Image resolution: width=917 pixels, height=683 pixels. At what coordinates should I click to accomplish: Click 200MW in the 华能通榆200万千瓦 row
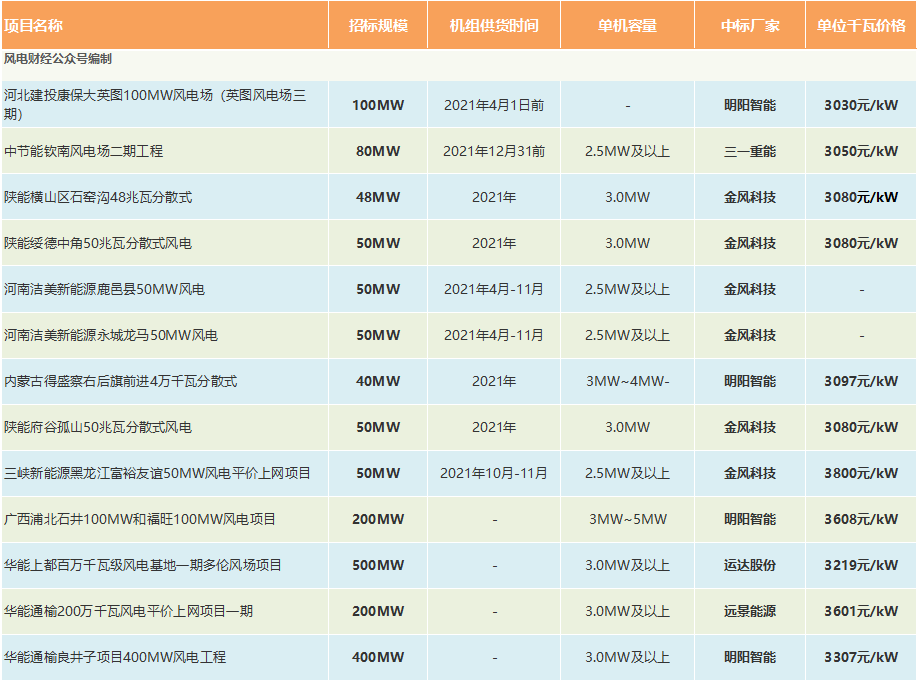(378, 611)
